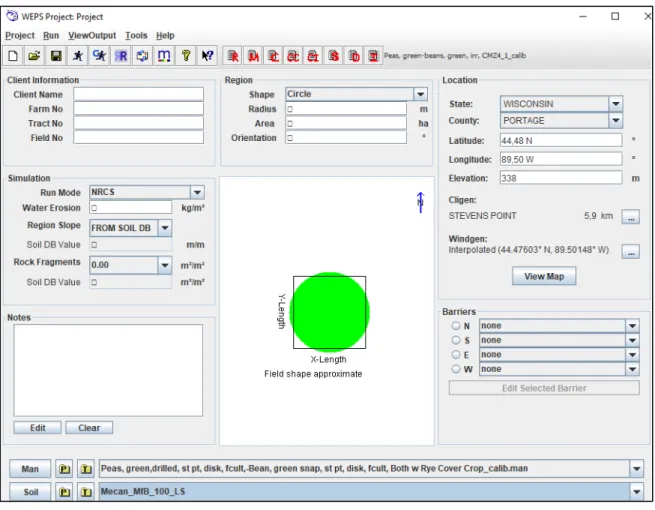Click the report icon with red C
This screenshot has height=510, width=655.
273,56
